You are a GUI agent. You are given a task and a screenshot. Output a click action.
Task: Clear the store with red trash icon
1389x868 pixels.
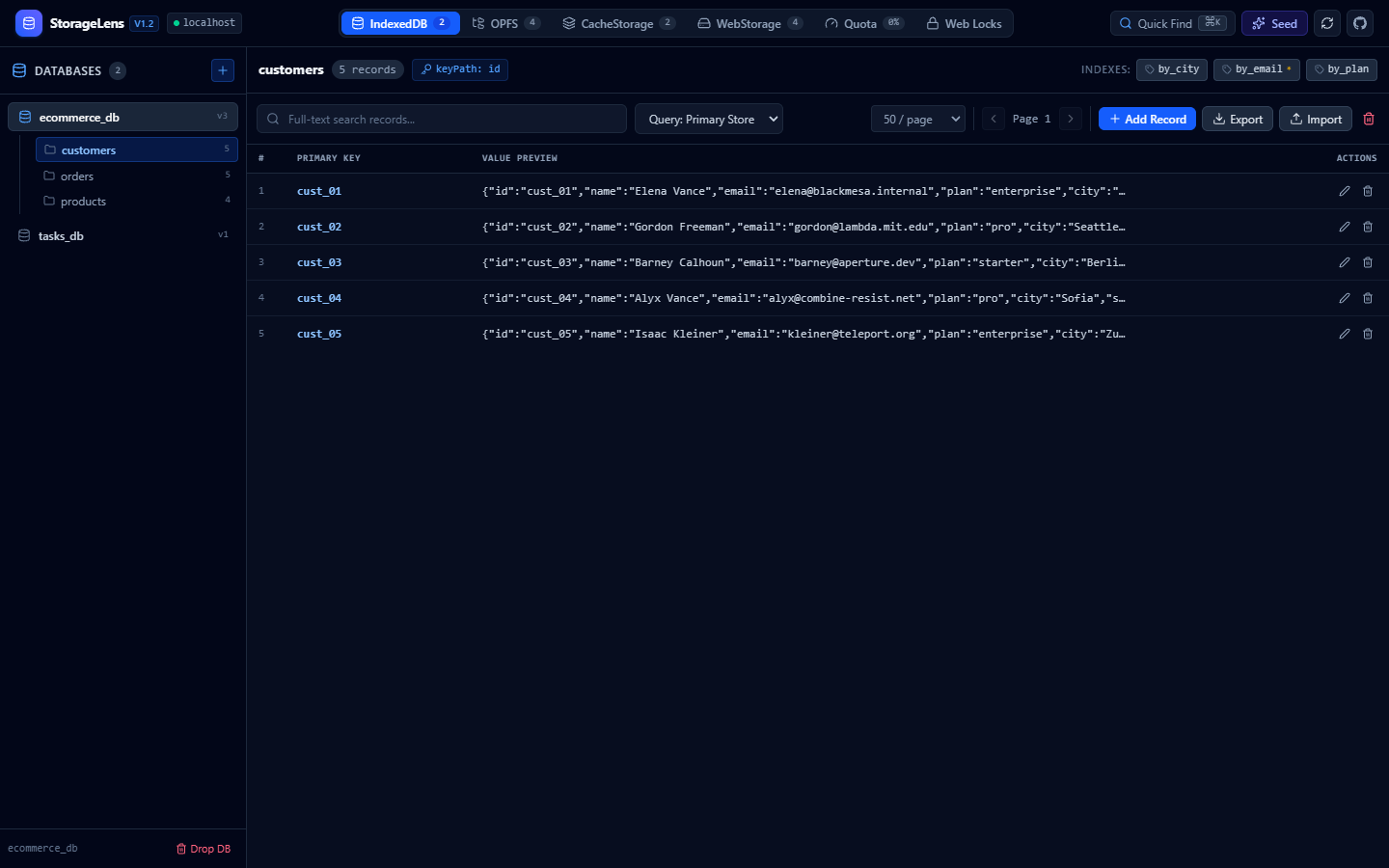pos(1369,119)
